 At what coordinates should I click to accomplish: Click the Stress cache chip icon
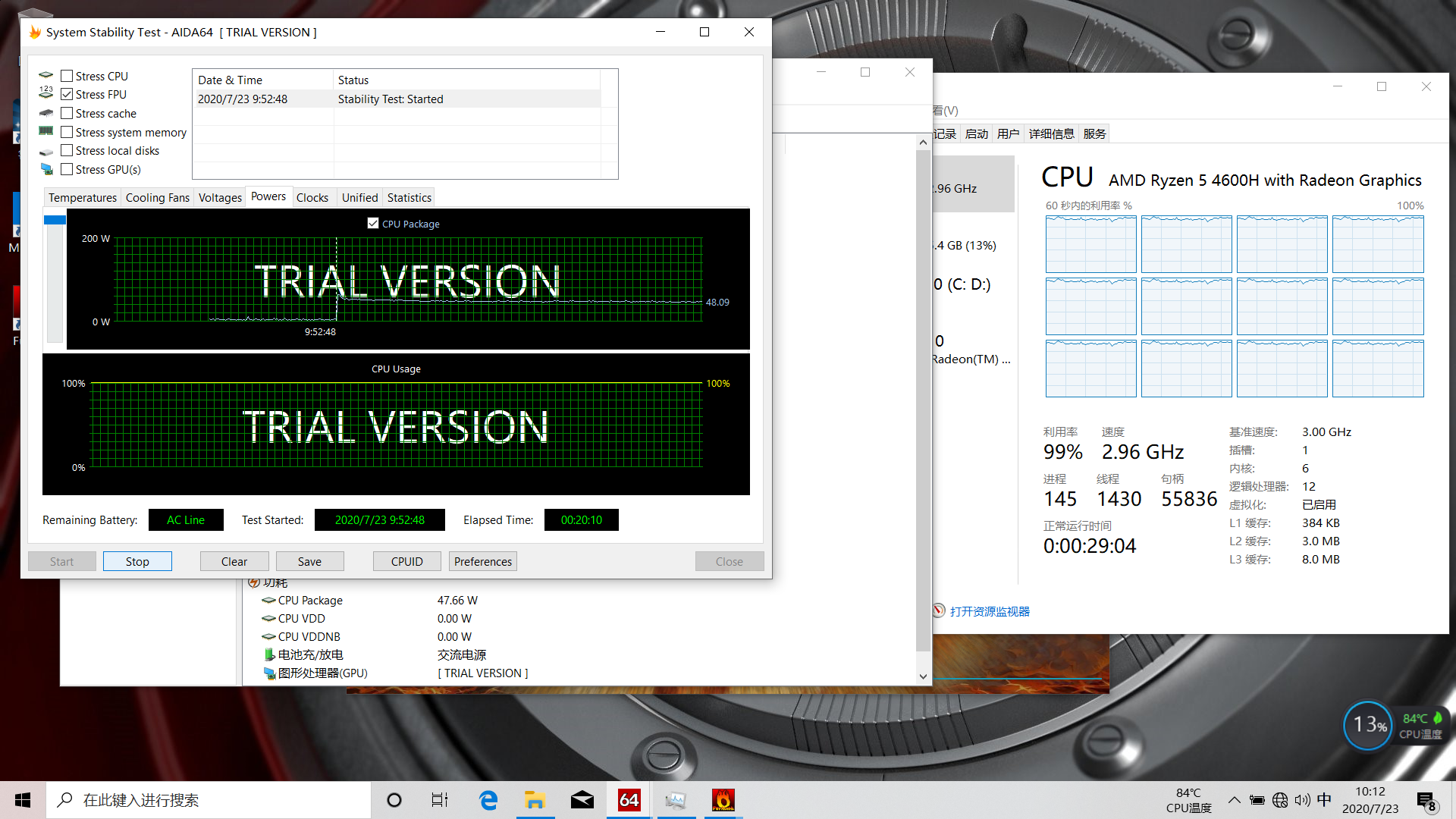[46, 113]
